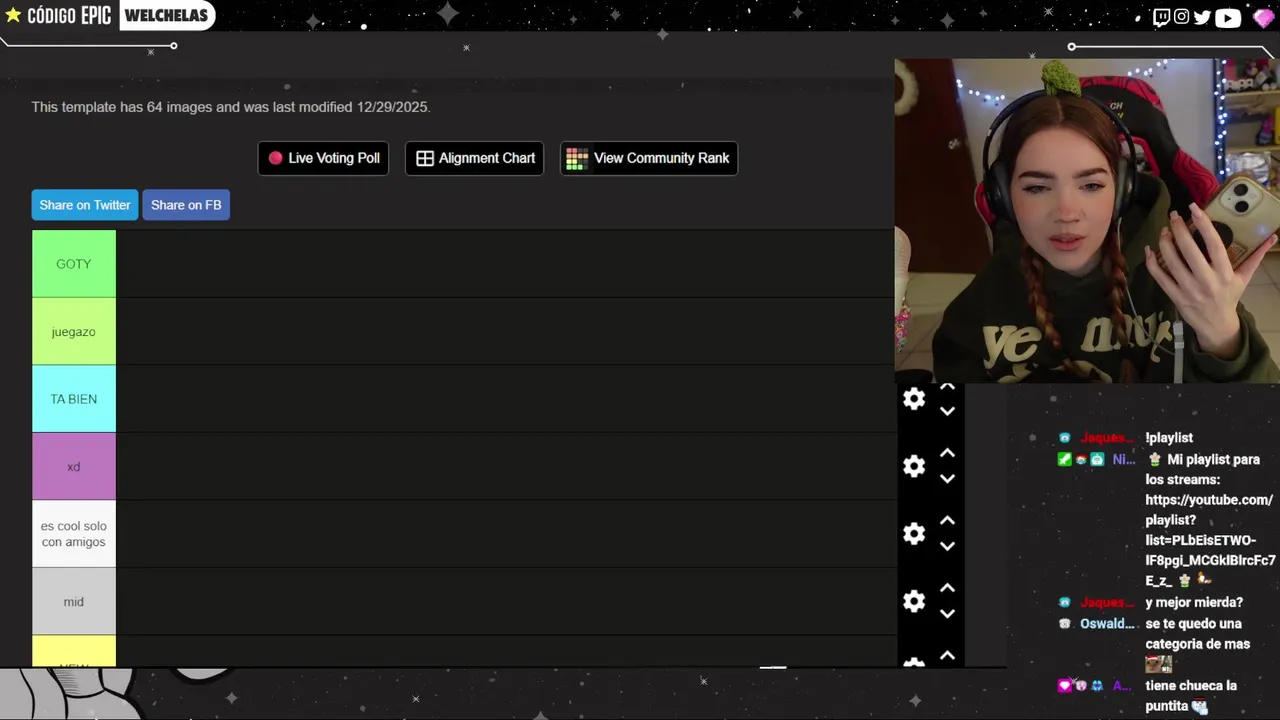Viewport: 1280px width, 720px height.
Task: Start a Live Voting Poll
Action: (323, 158)
